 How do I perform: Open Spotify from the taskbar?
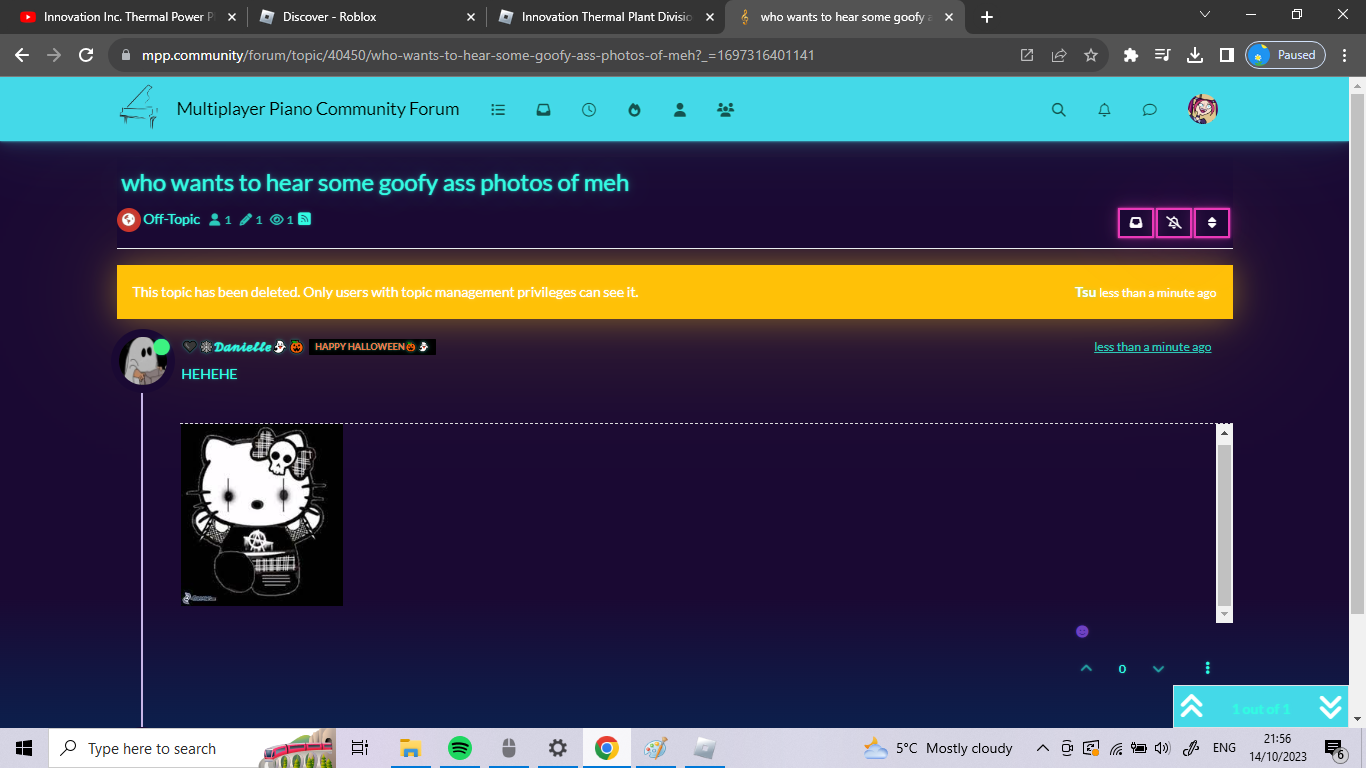click(x=459, y=748)
